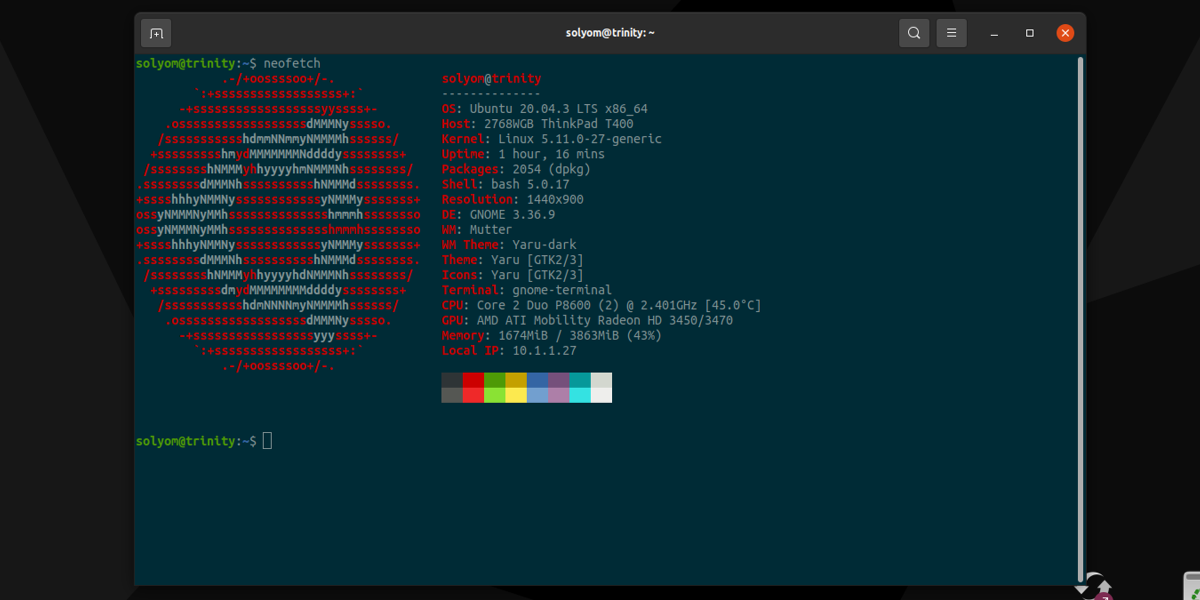Open the terminal hamburger menu
This screenshot has width=1200, height=600.
952,33
